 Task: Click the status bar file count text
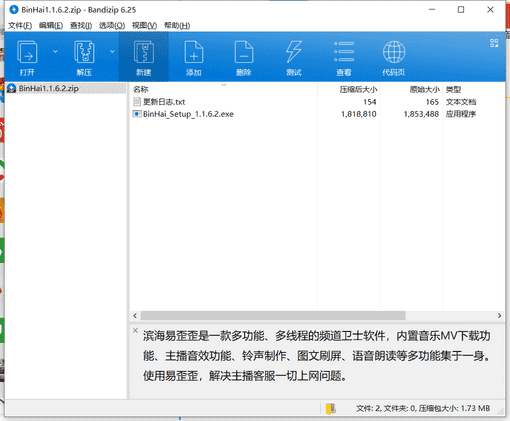(423, 408)
